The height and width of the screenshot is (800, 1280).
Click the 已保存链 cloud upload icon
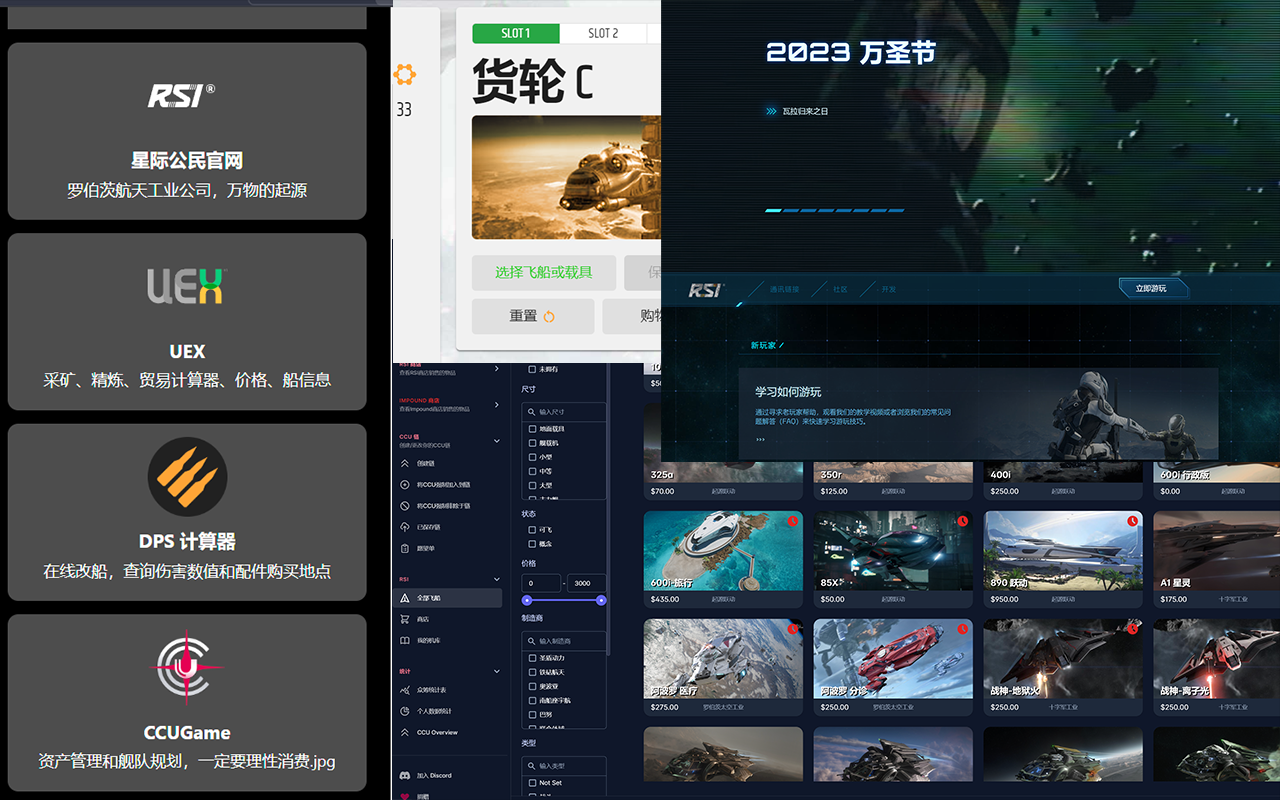pyautogui.click(x=405, y=527)
